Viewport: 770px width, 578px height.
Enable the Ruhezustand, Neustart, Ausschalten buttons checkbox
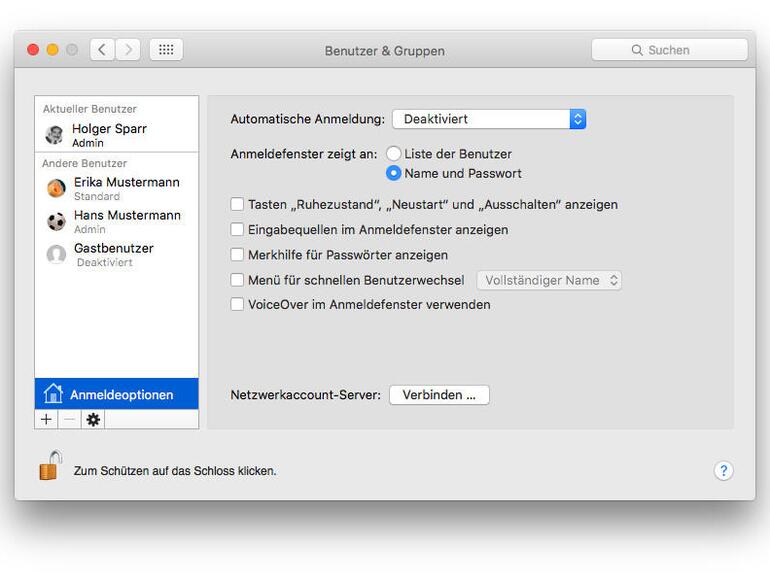pos(237,204)
